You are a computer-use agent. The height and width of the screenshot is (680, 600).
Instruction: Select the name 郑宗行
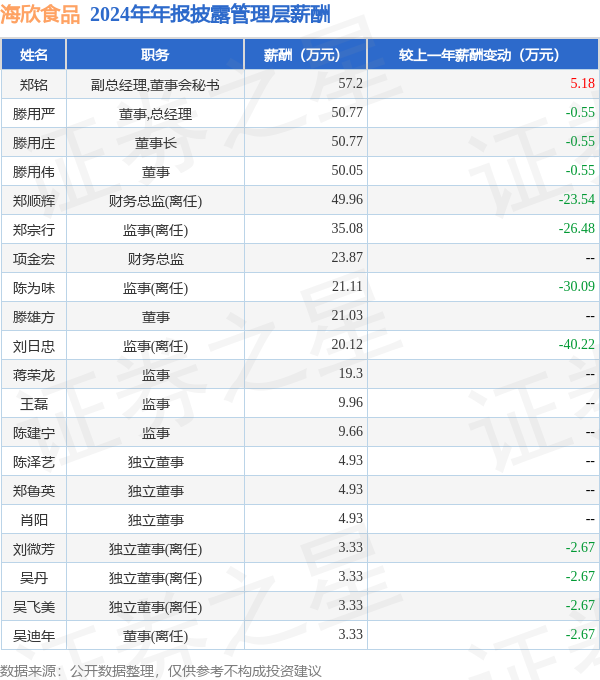pos(34,230)
